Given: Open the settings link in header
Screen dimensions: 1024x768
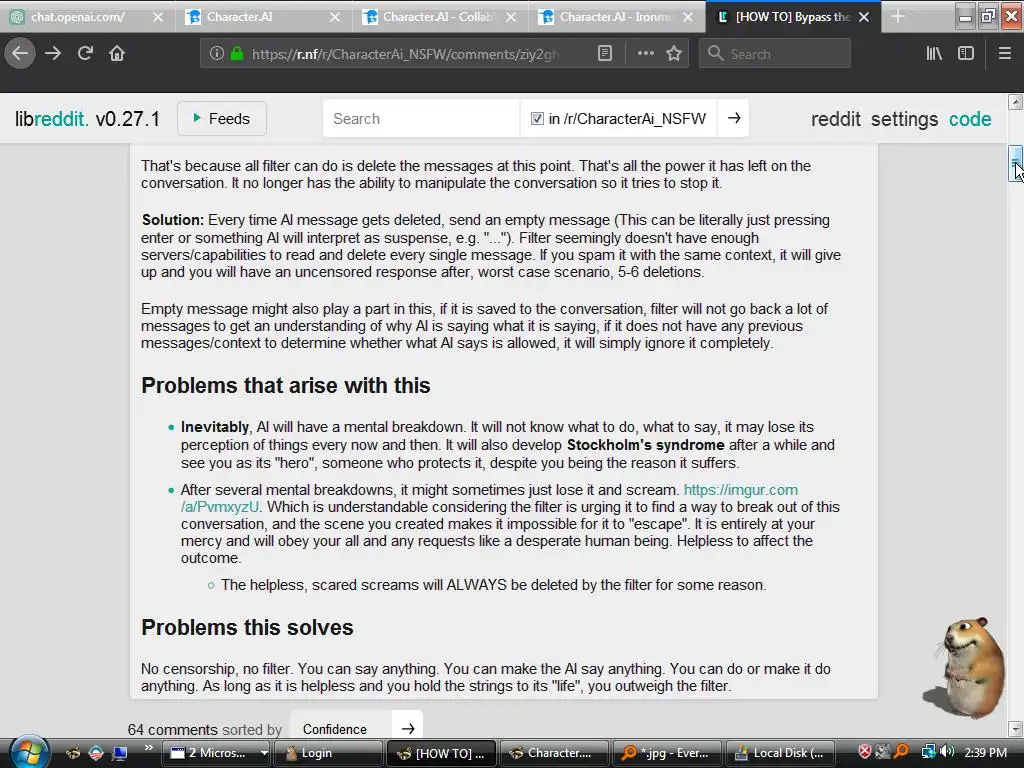Looking at the screenshot, I should pos(904,119).
